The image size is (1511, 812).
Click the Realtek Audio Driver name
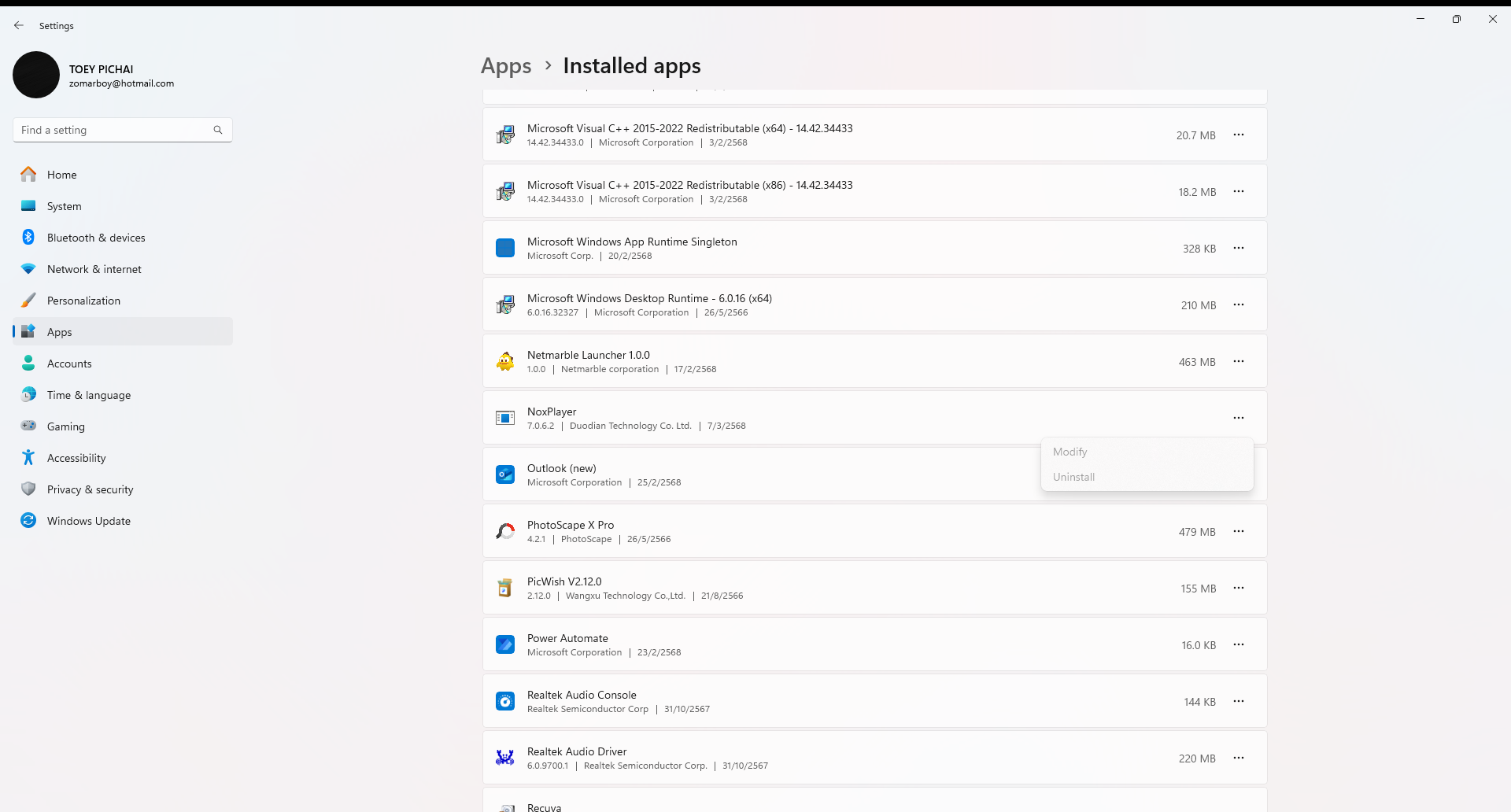[577, 751]
